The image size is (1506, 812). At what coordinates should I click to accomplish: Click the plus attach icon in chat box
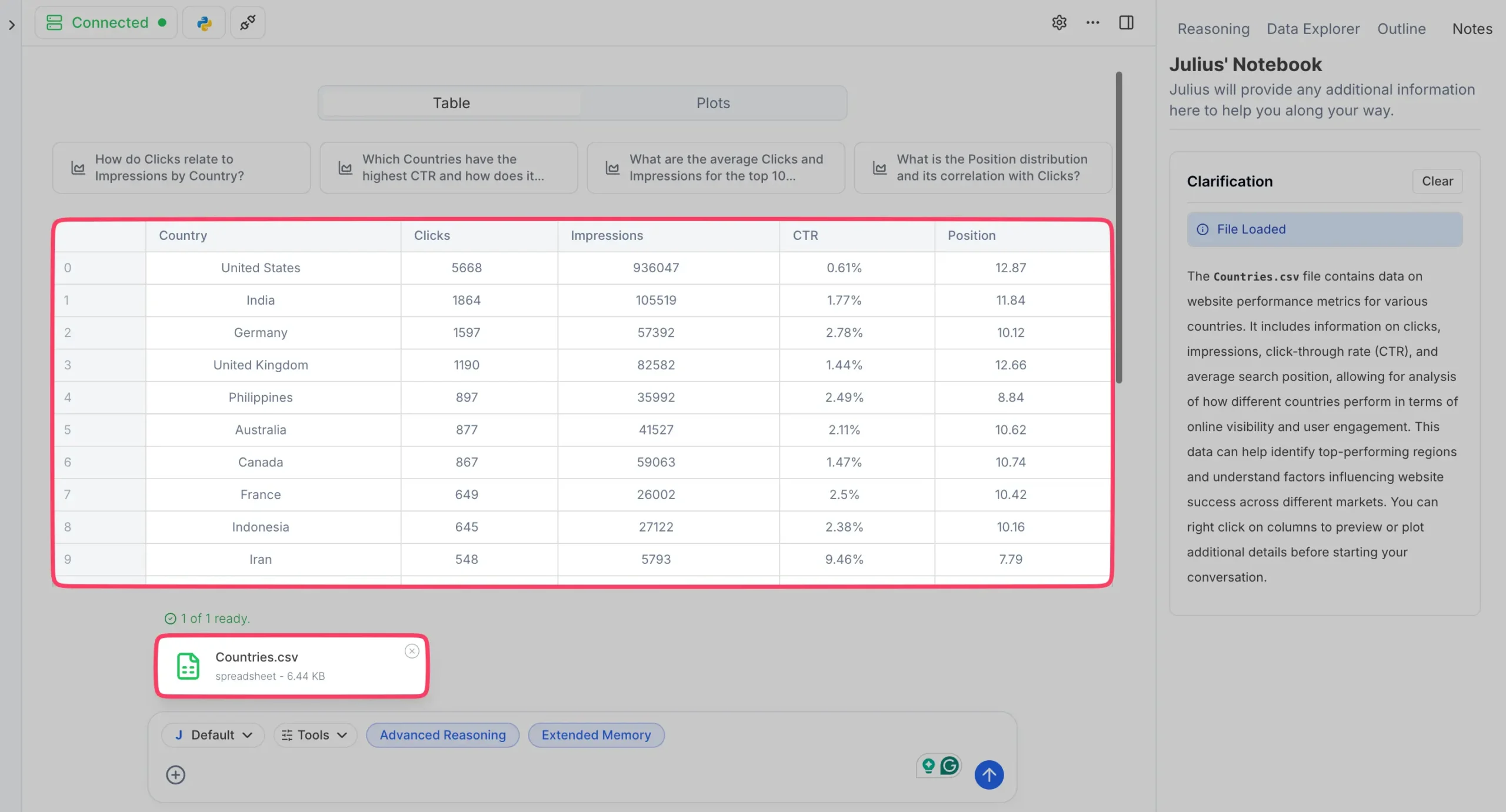click(175, 774)
